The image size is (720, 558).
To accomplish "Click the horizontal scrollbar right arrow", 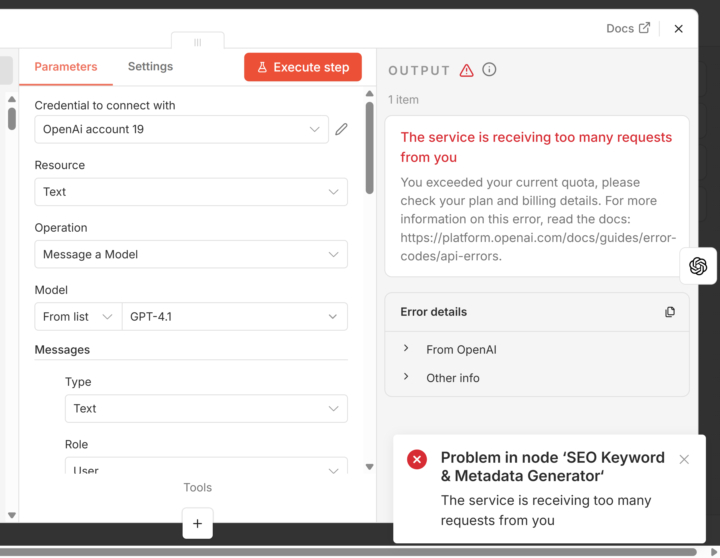I will pyautogui.click(x=714, y=552).
